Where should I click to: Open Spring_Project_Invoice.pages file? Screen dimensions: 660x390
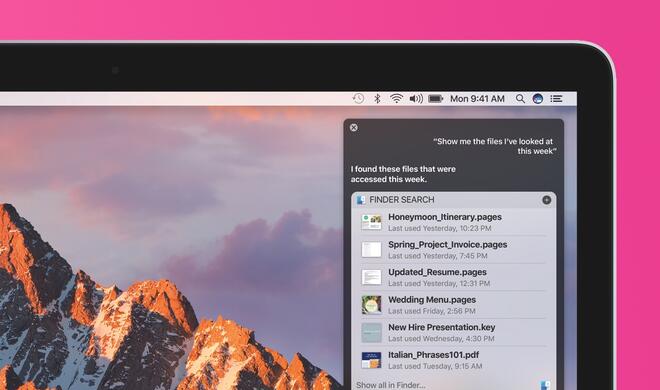tap(453, 250)
